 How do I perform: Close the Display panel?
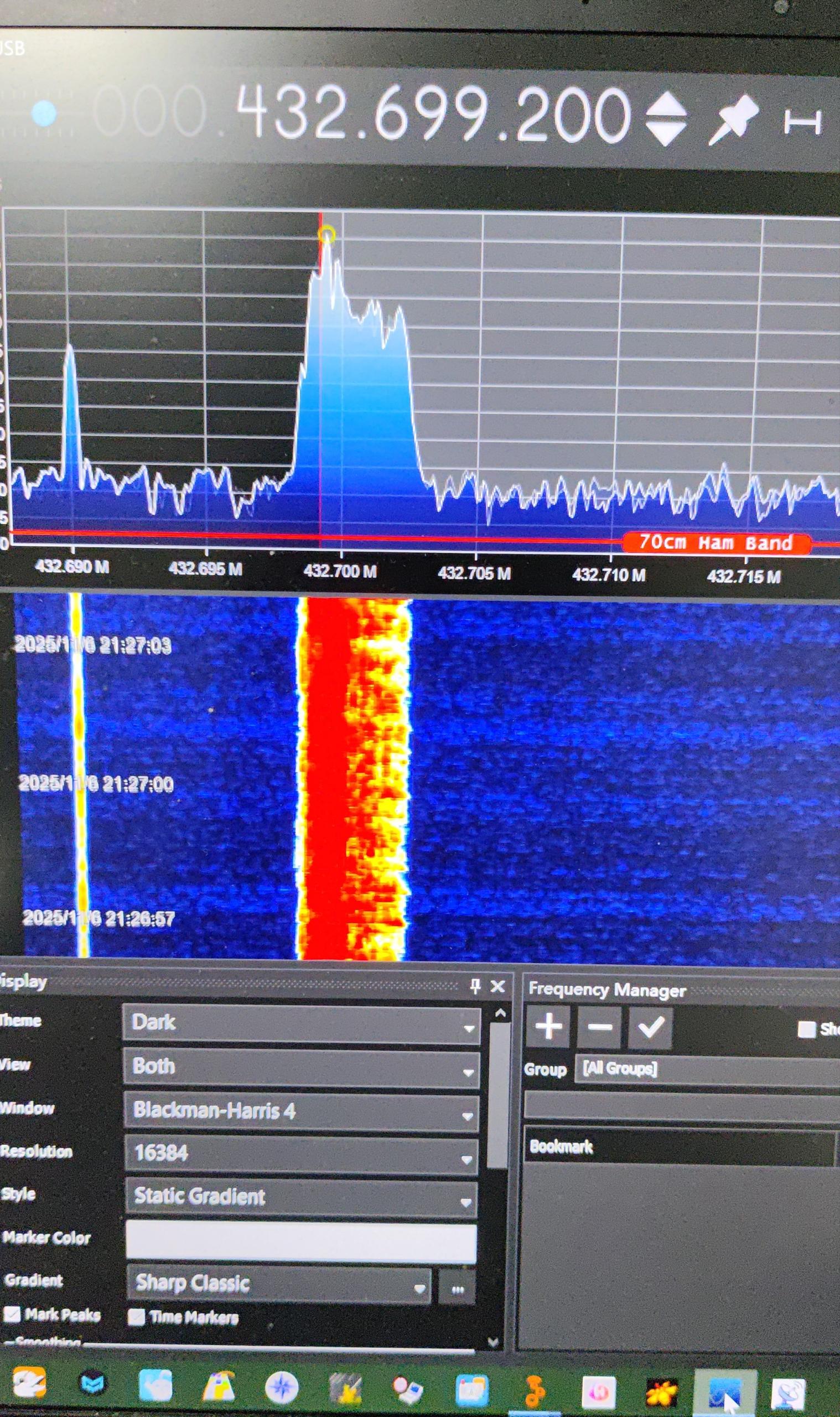click(497, 987)
